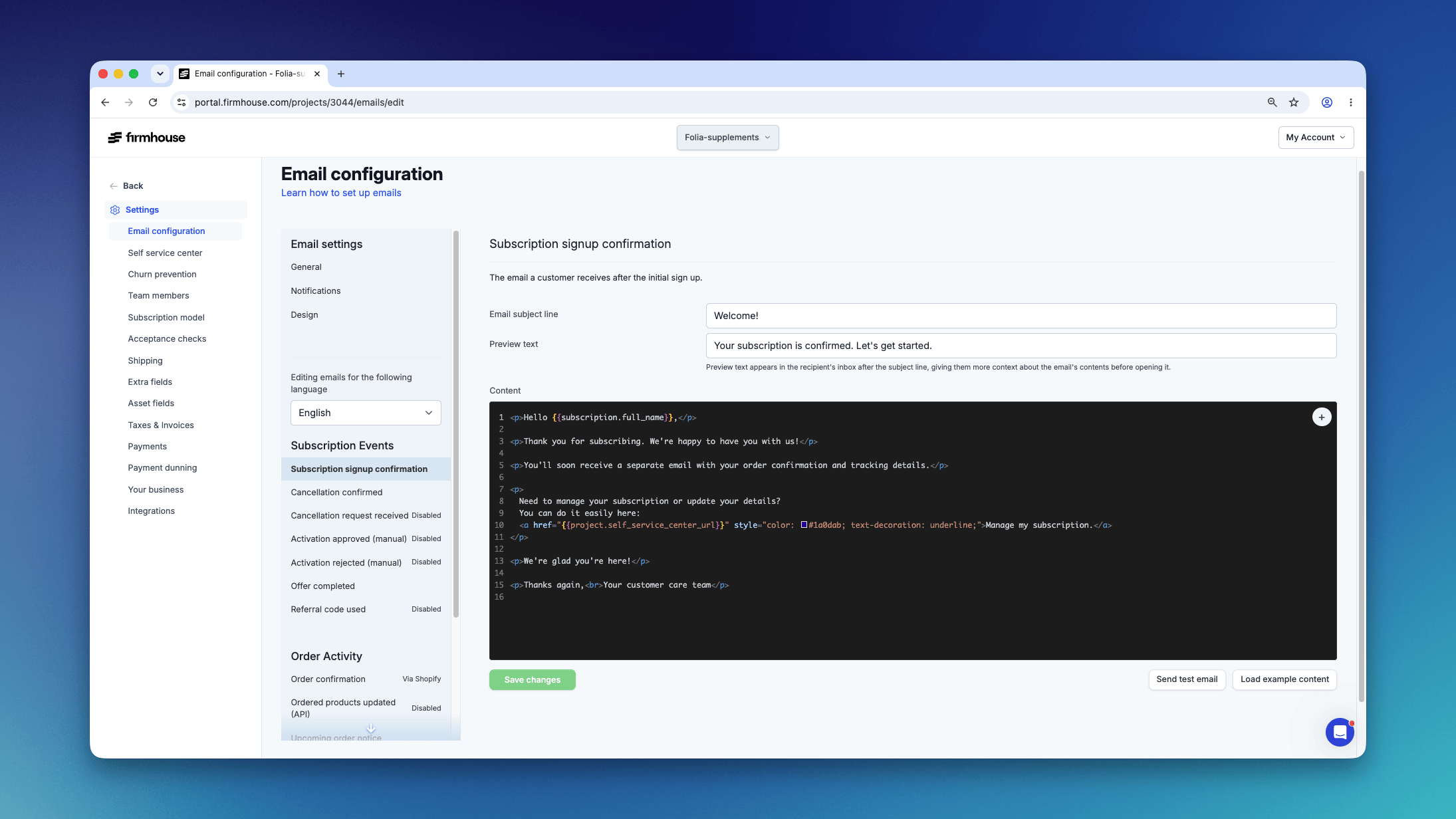Click the Settings gear icon in sidebar
The width and height of the screenshot is (1456, 819).
115,210
